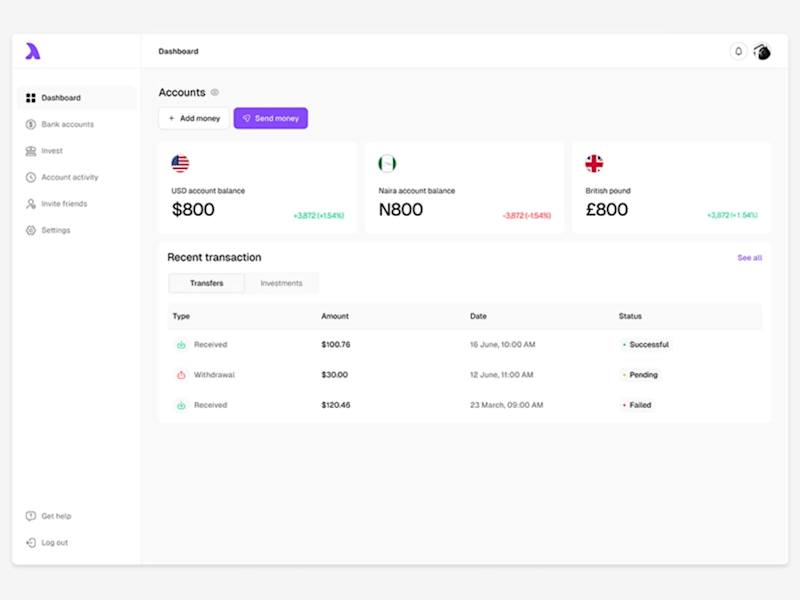Select the $30.00 amount cell
The height and width of the screenshot is (600, 800).
coord(334,374)
